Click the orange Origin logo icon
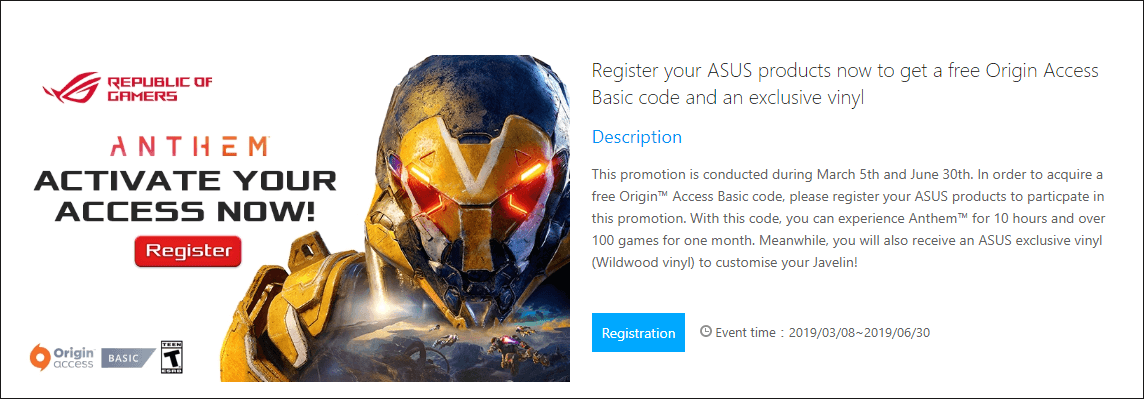This screenshot has width=1144, height=399. click(39, 355)
